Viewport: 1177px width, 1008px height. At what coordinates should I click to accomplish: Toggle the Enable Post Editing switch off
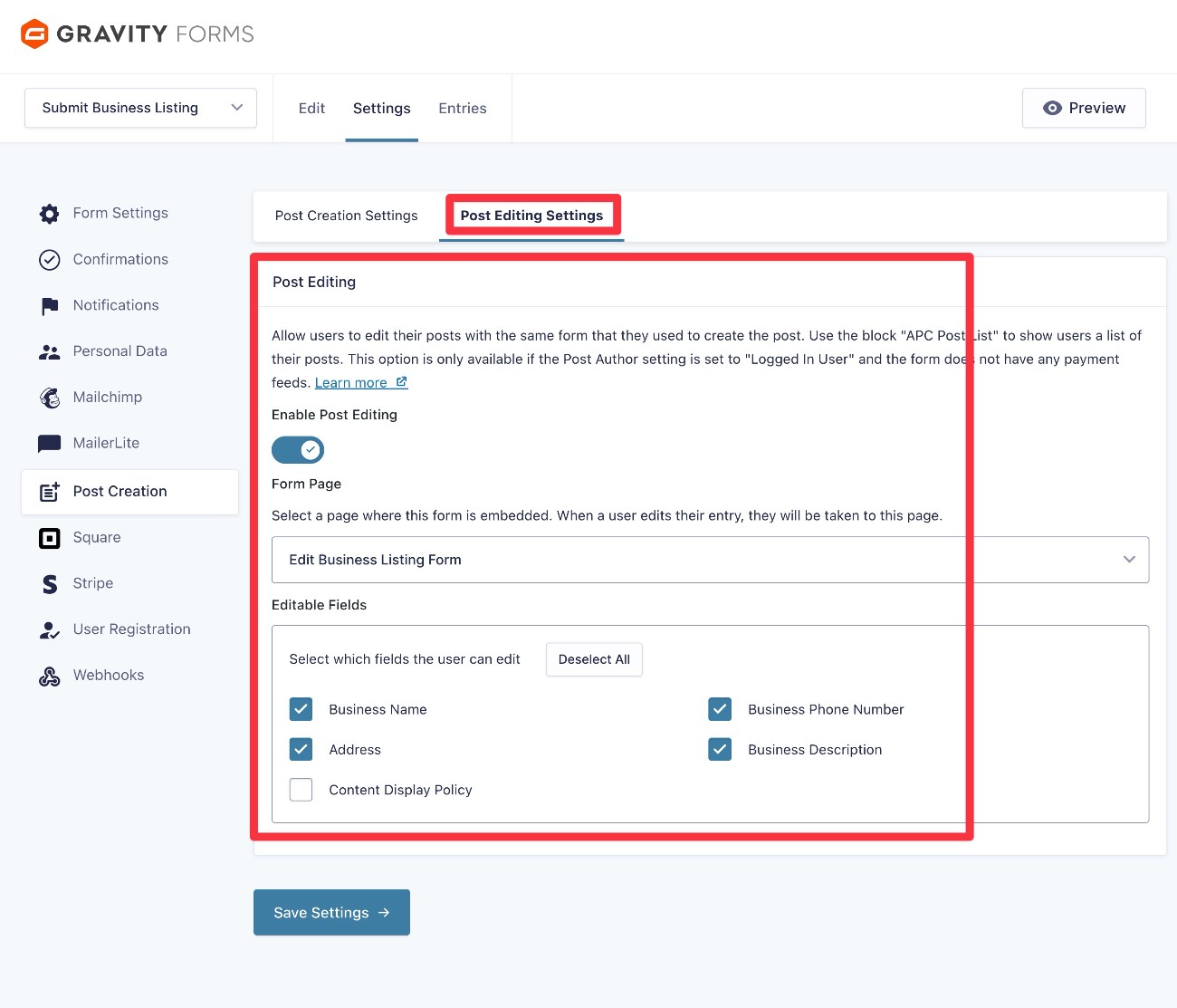click(x=298, y=449)
